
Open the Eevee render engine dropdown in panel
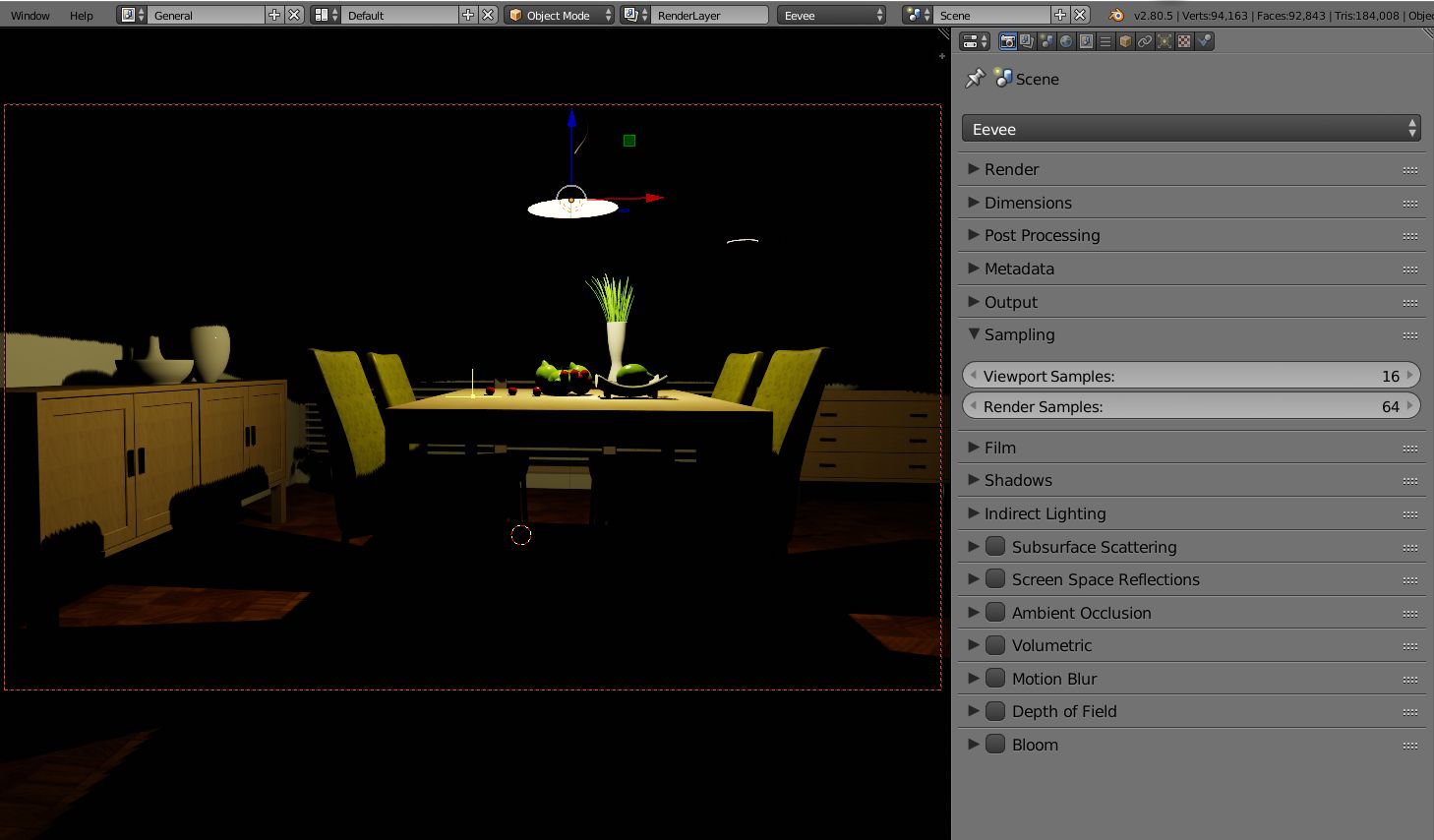[x=1191, y=129]
